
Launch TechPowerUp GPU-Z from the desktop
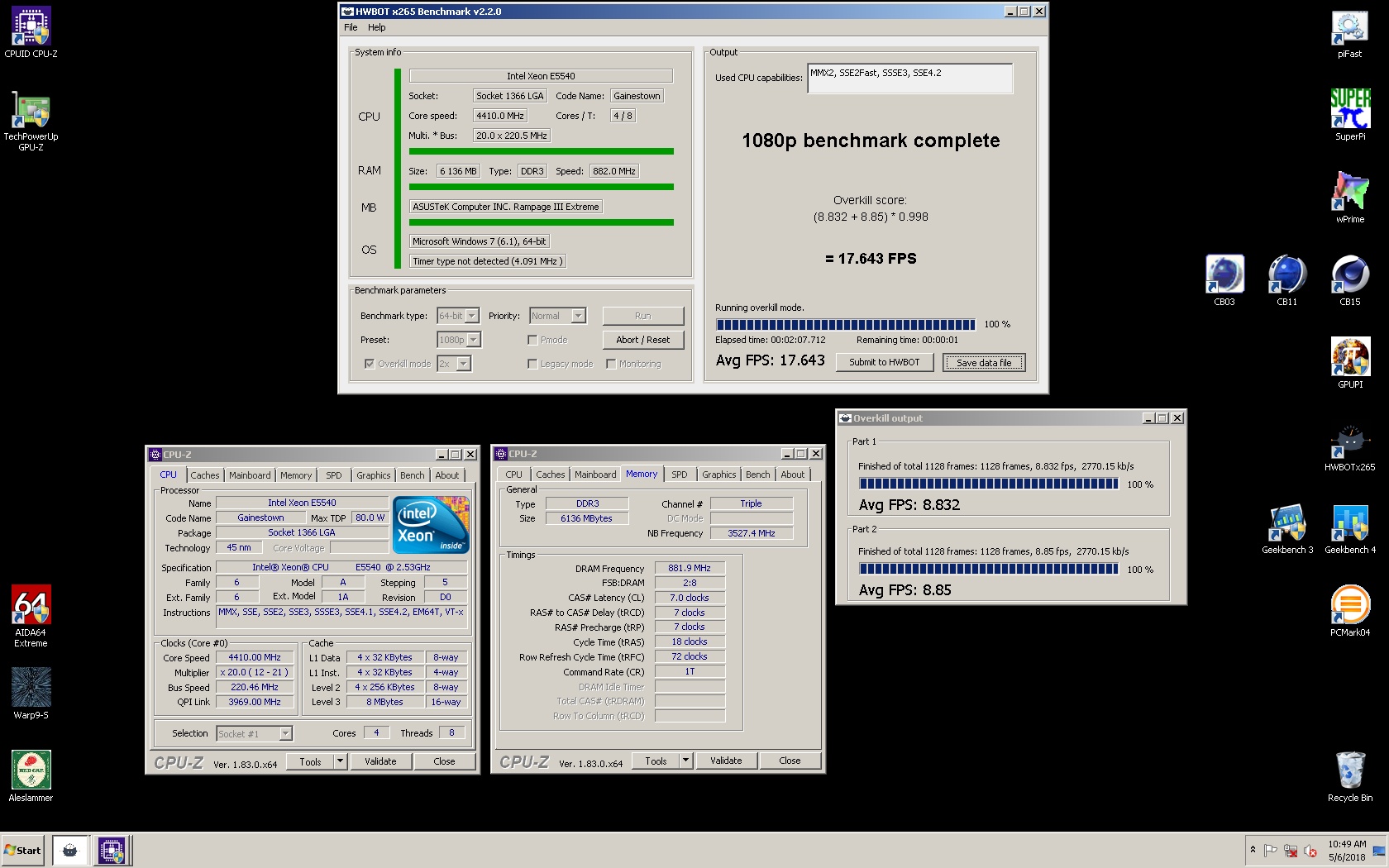(31, 121)
